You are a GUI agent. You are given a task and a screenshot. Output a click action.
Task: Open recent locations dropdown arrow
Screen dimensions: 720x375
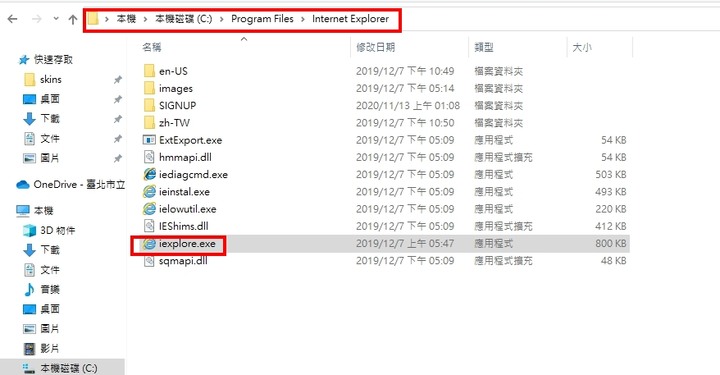point(56,19)
